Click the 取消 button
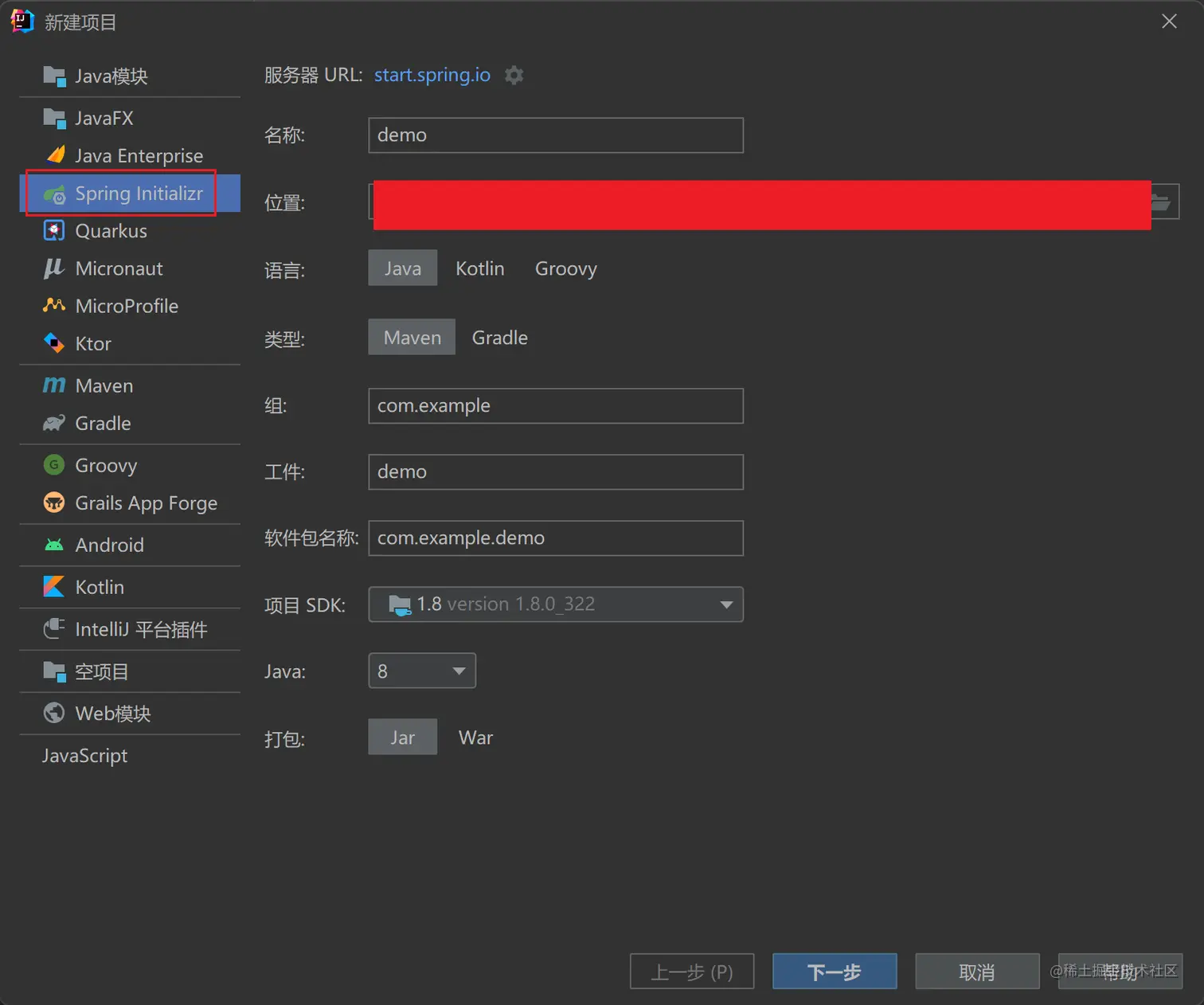 pyautogui.click(x=977, y=972)
